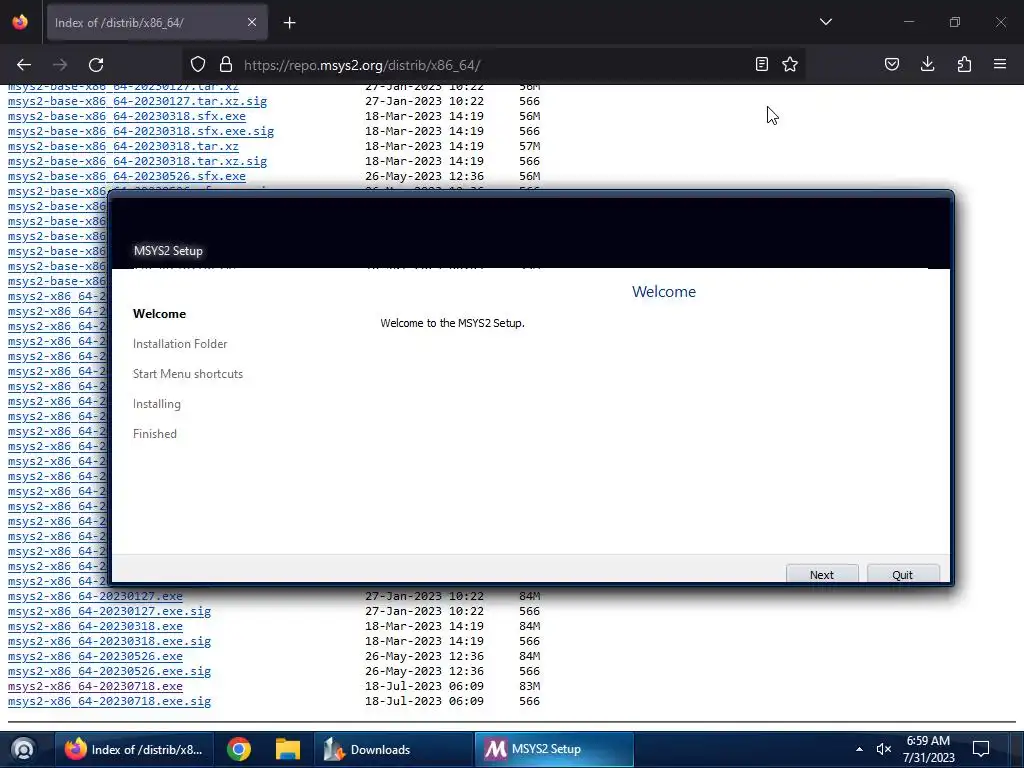Launch Chrome from the taskbar
The height and width of the screenshot is (768, 1024).
[239, 749]
